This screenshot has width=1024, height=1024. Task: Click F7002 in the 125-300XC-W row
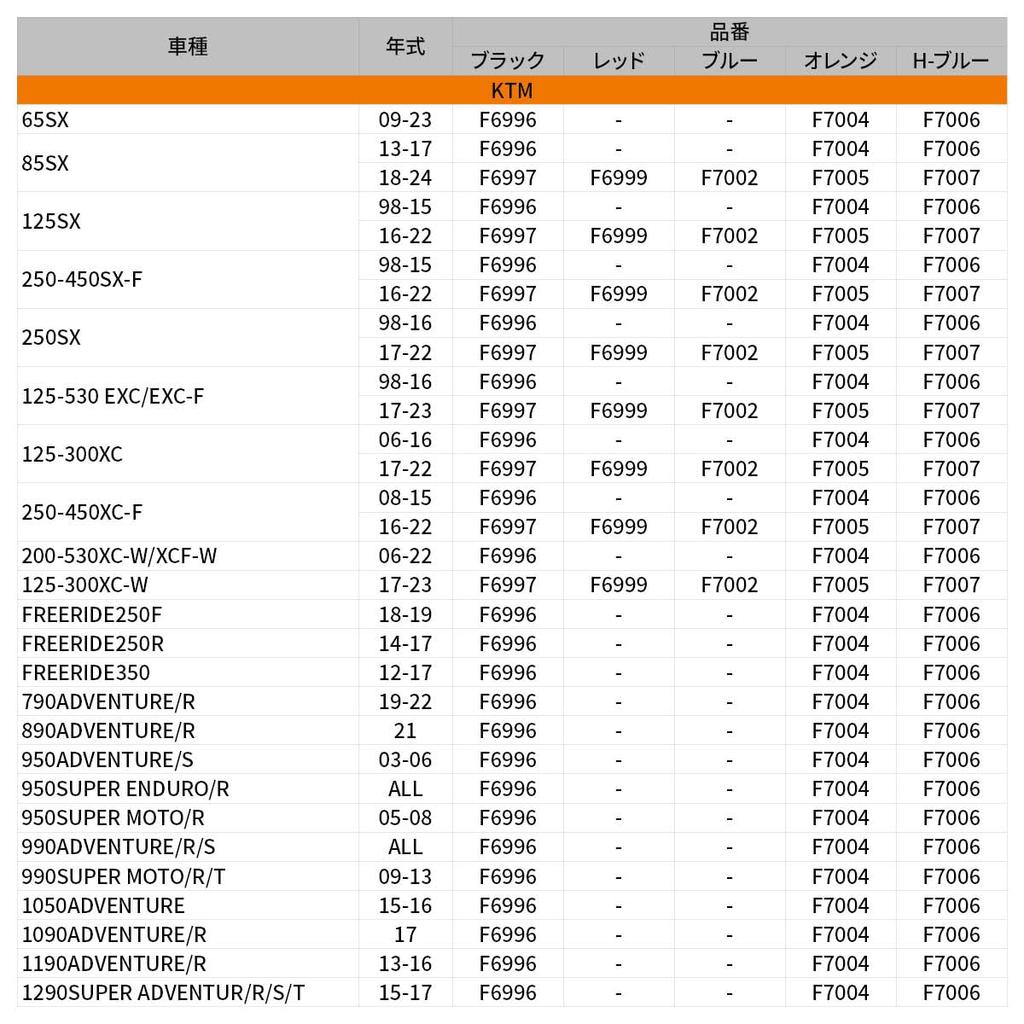[729, 584]
